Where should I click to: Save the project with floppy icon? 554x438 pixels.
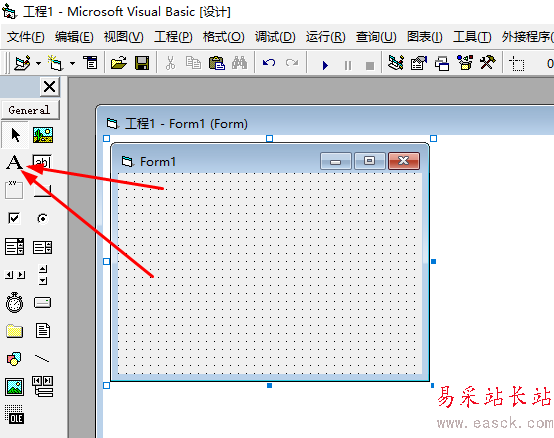pyautogui.click(x=142, y=64)
